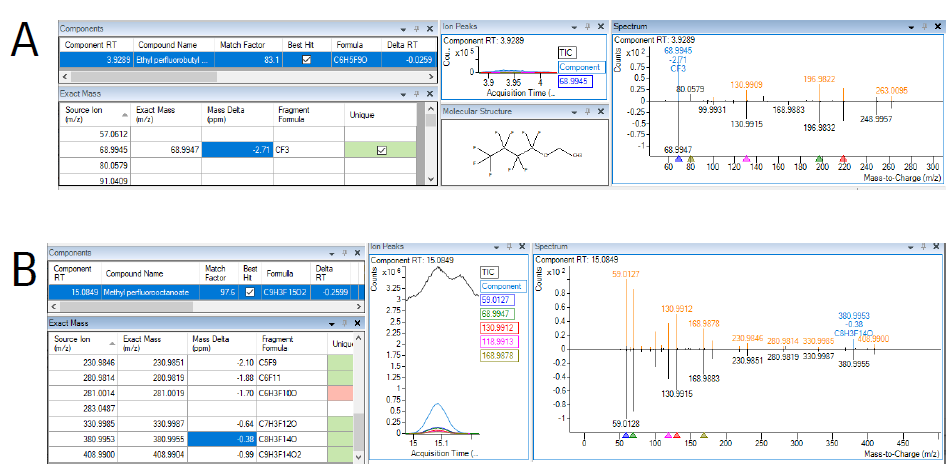The height and width of the screenshot is (468, 951).
Task: Toggle Unique checkbox in the CF3 row
Action: [x=381, y=150]
